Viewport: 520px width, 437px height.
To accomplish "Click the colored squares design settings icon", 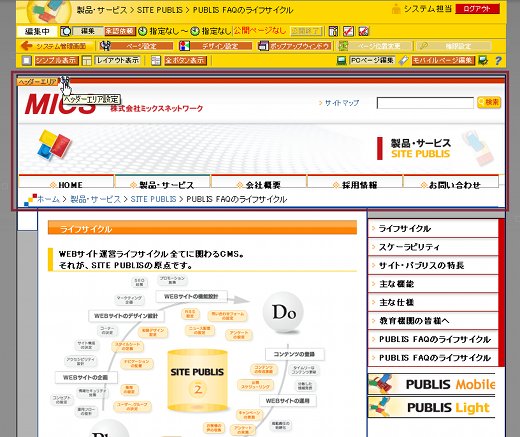I will pyautogui.click(x=184, y=46).
